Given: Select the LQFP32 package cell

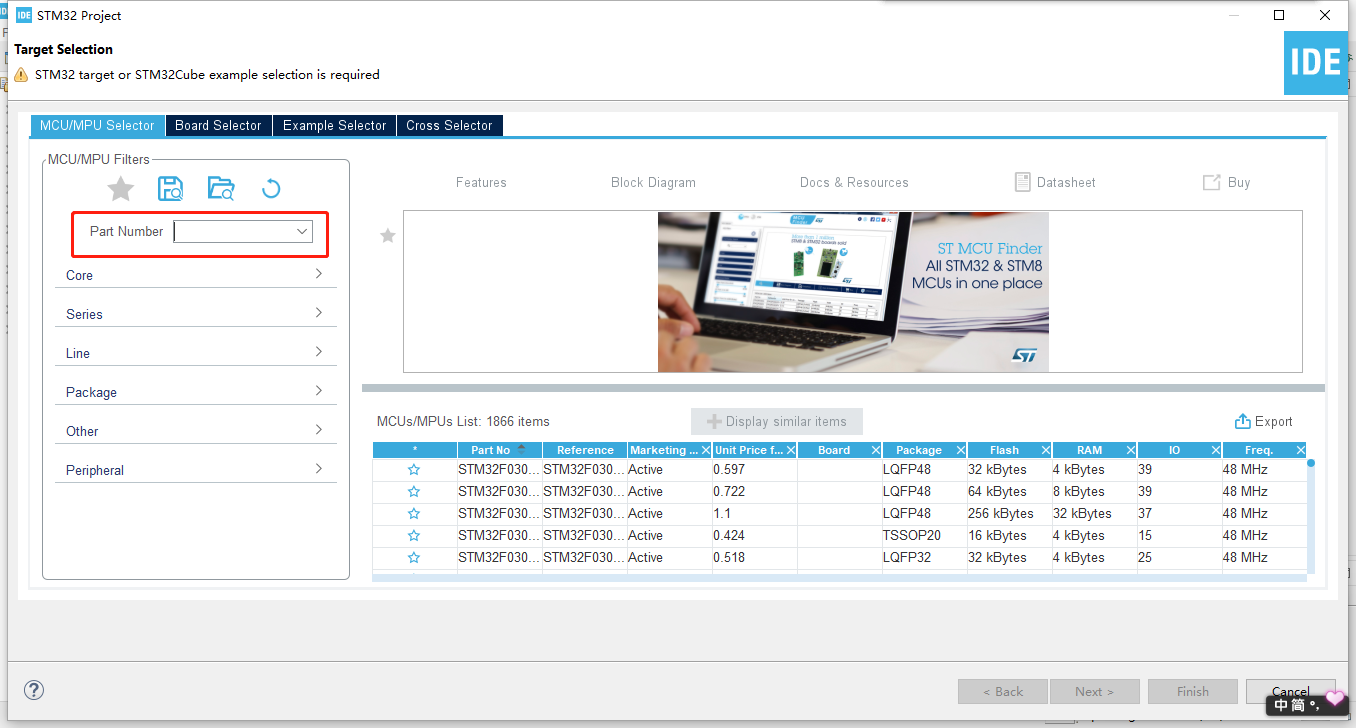Looking at the screenshot, I should [925, 557].
